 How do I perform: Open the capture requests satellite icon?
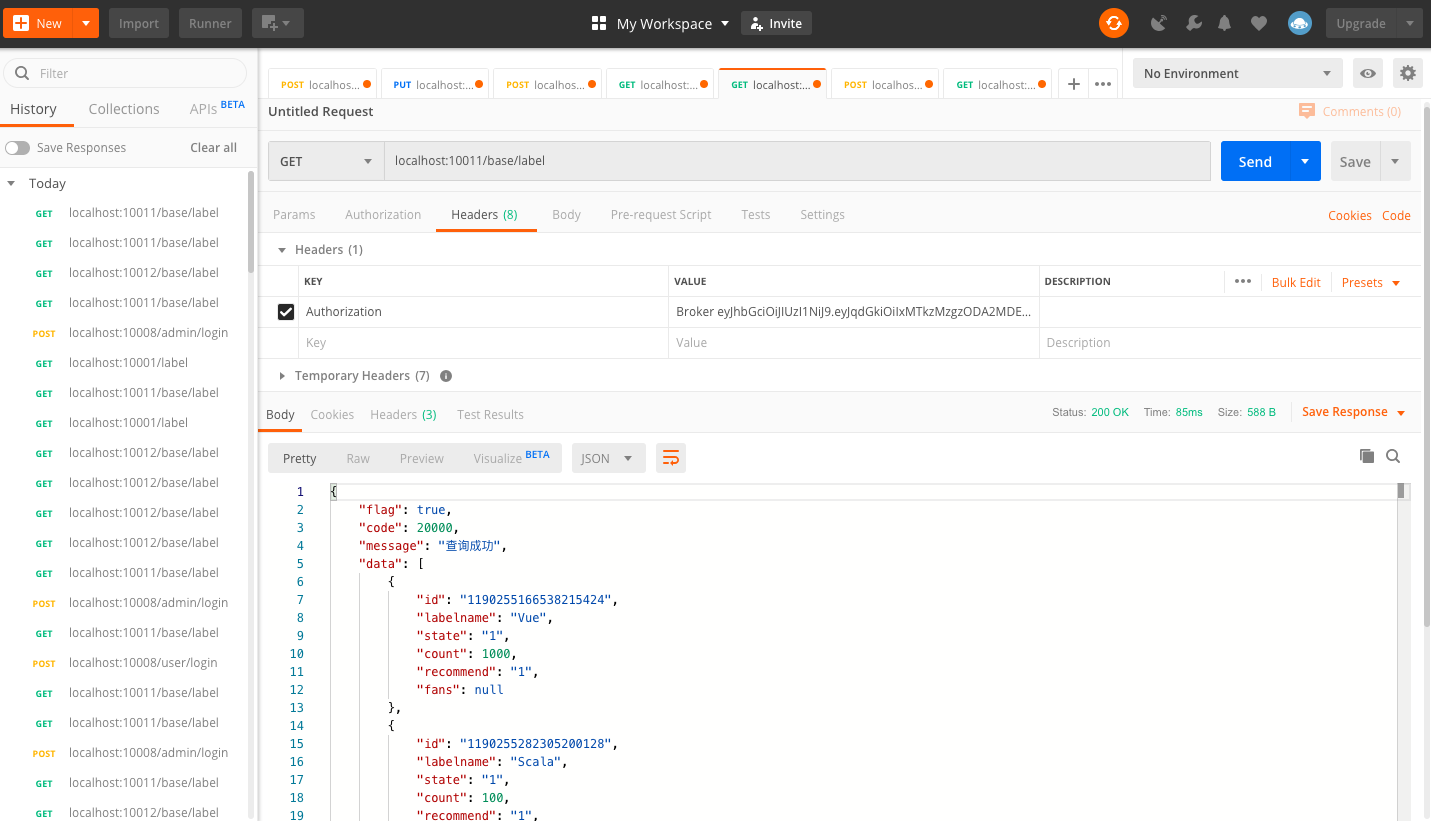coord(1159,23)
